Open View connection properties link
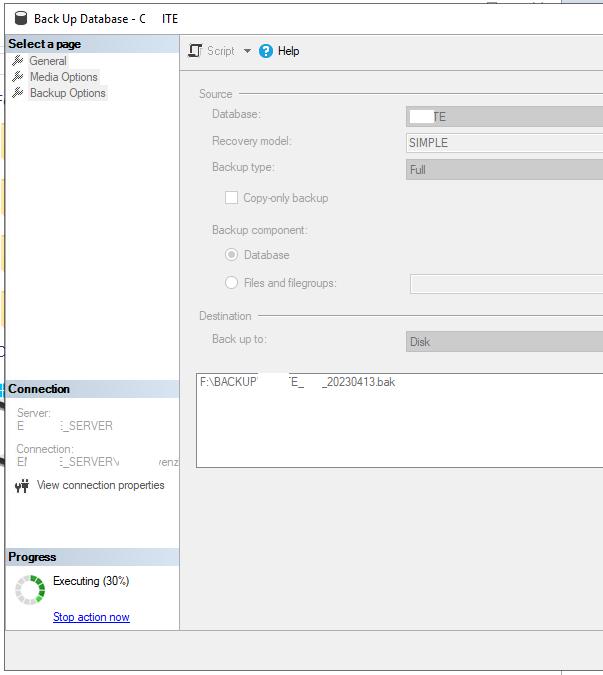Viewport: 603px width, 675px height. coord(100,485)
